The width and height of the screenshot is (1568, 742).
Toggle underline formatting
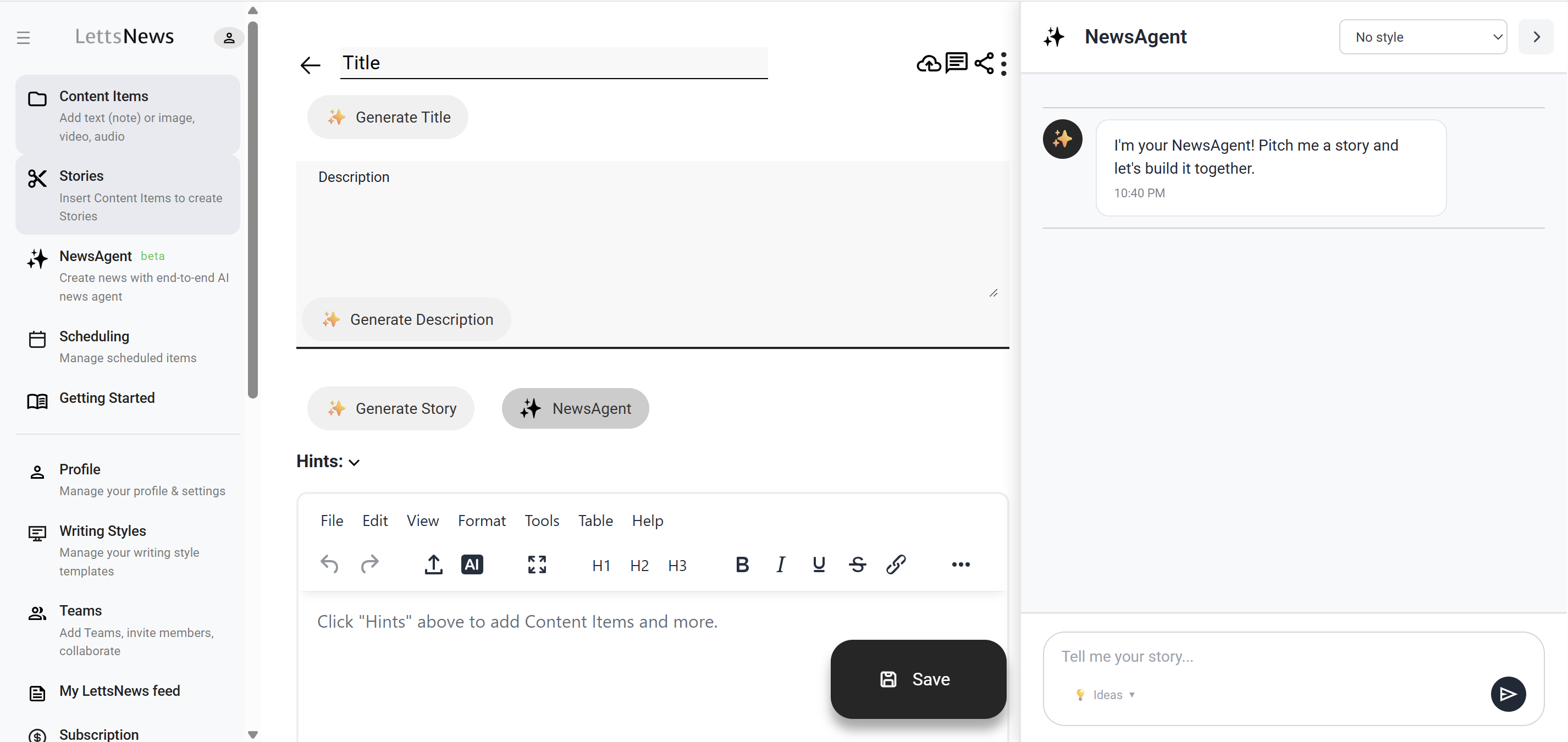(x=819, y=564)
